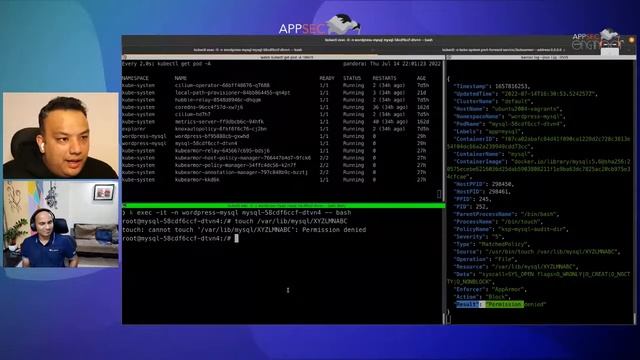Image resolution: width=640 pixels, height=360 pixels.
Task: Click the "Timestamp" JSON line
Action: 492,87
